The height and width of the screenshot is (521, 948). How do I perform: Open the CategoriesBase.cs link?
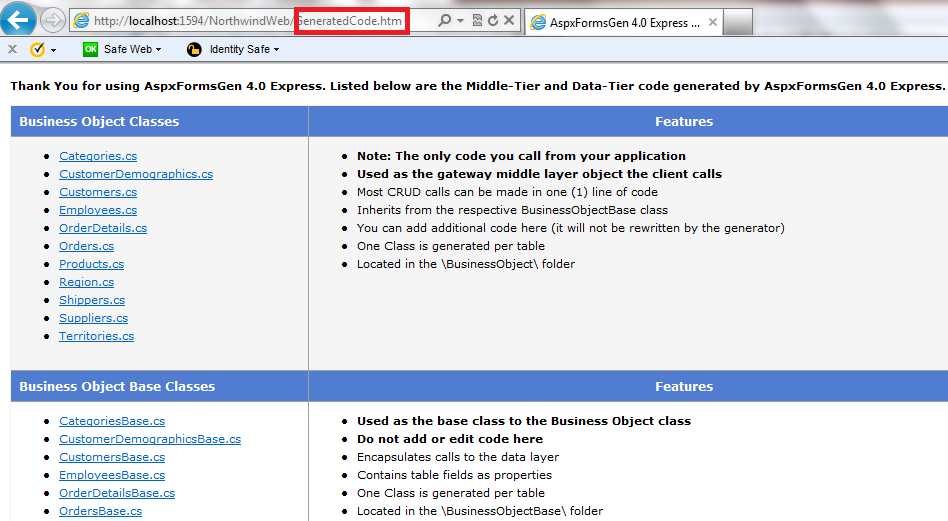(x=112, y=421)
